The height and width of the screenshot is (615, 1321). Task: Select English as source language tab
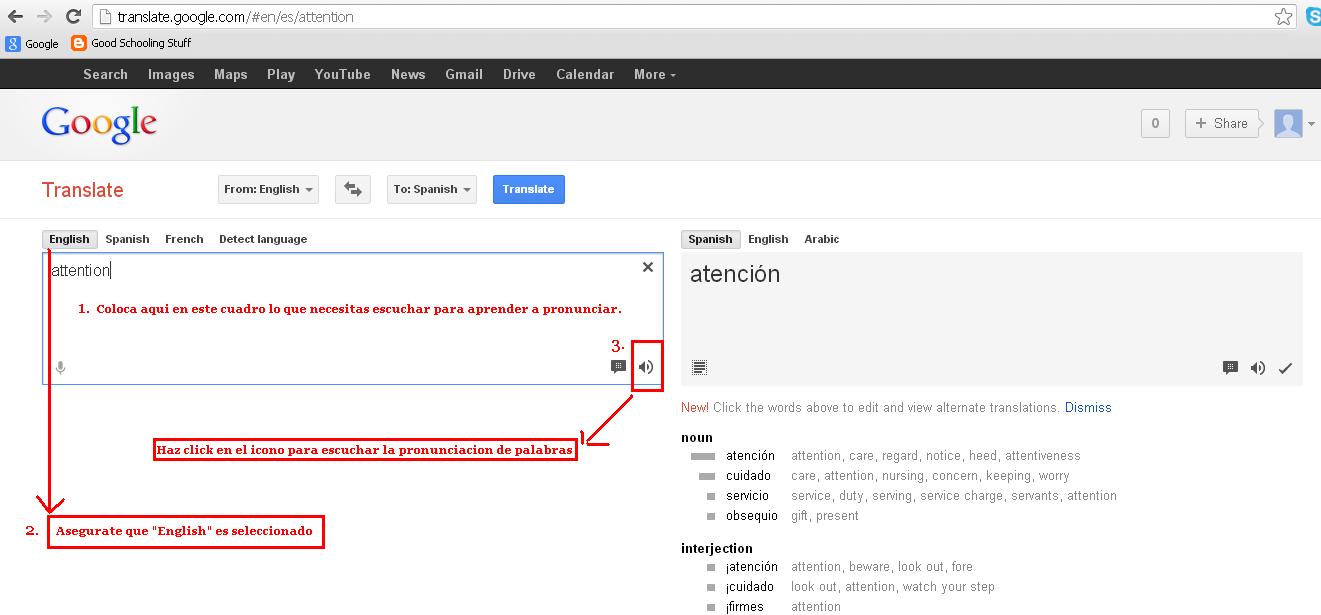coord(69,239)
